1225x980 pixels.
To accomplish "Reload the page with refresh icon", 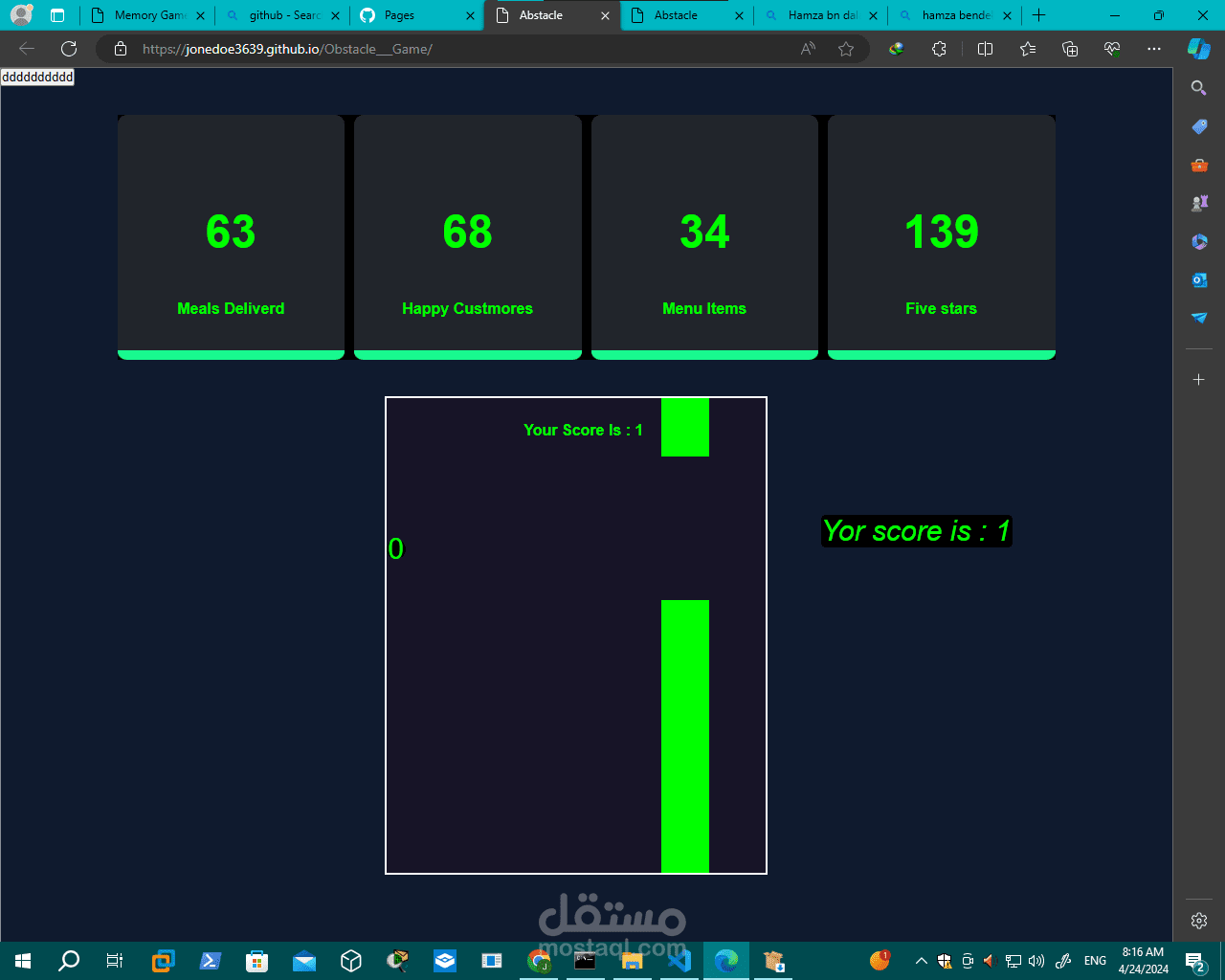I will [x=69, y=49].
